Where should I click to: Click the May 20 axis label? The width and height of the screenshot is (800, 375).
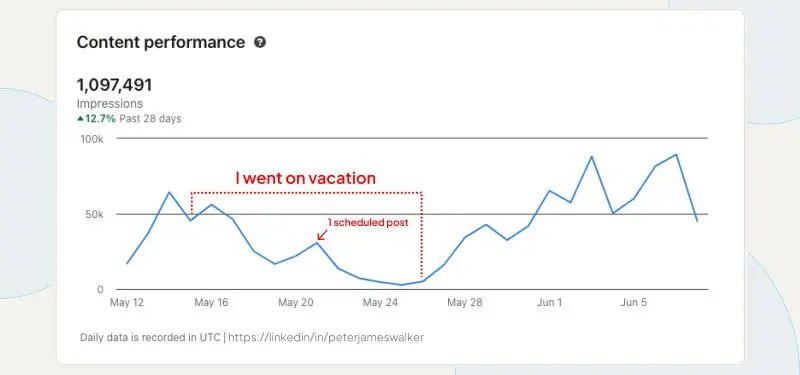295,303
